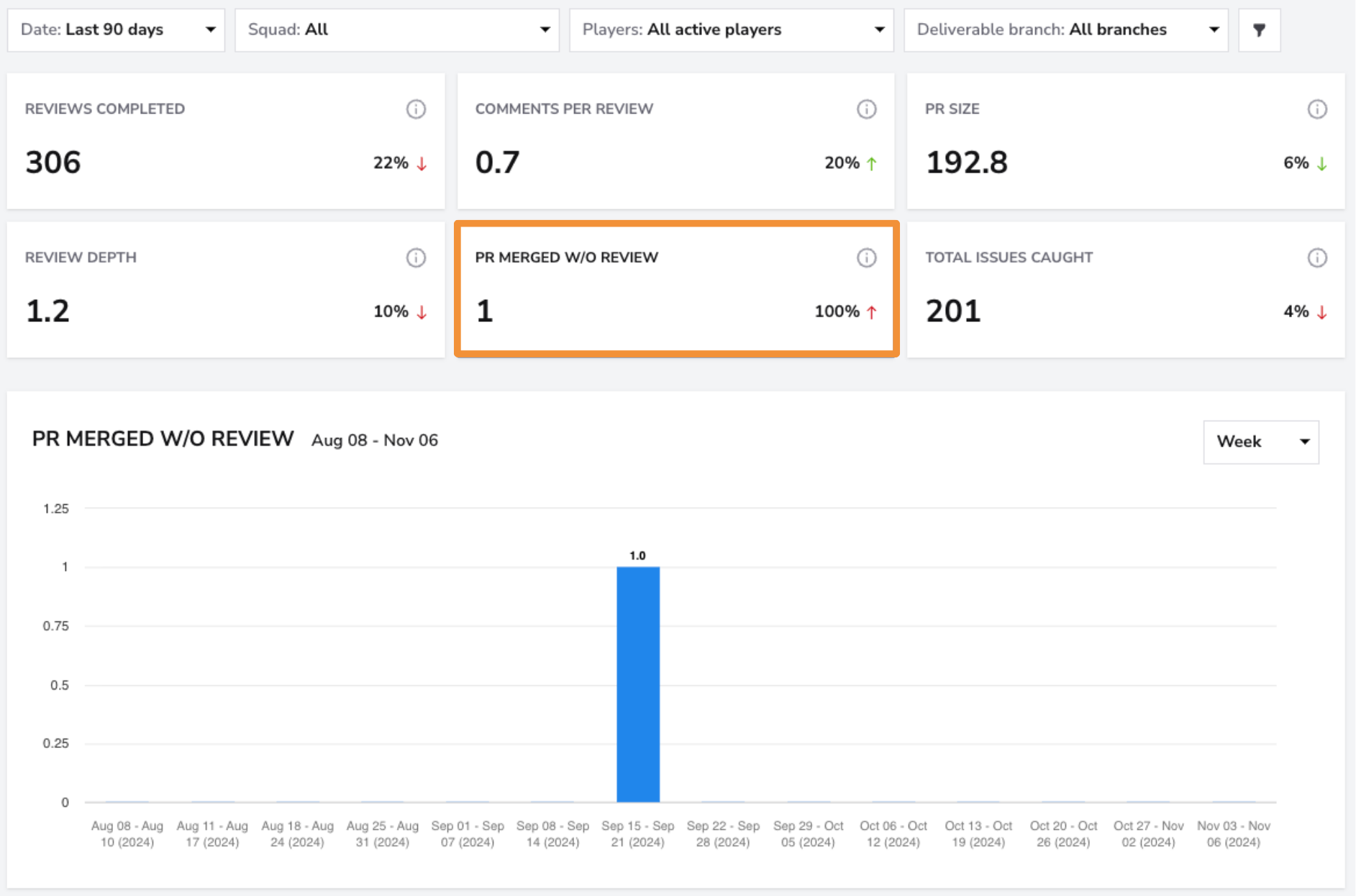Image resolution: width=1356 pixels, height=896 pixels.
Task: Show info for Review Depth metric
Action: (x=416, y=257)
